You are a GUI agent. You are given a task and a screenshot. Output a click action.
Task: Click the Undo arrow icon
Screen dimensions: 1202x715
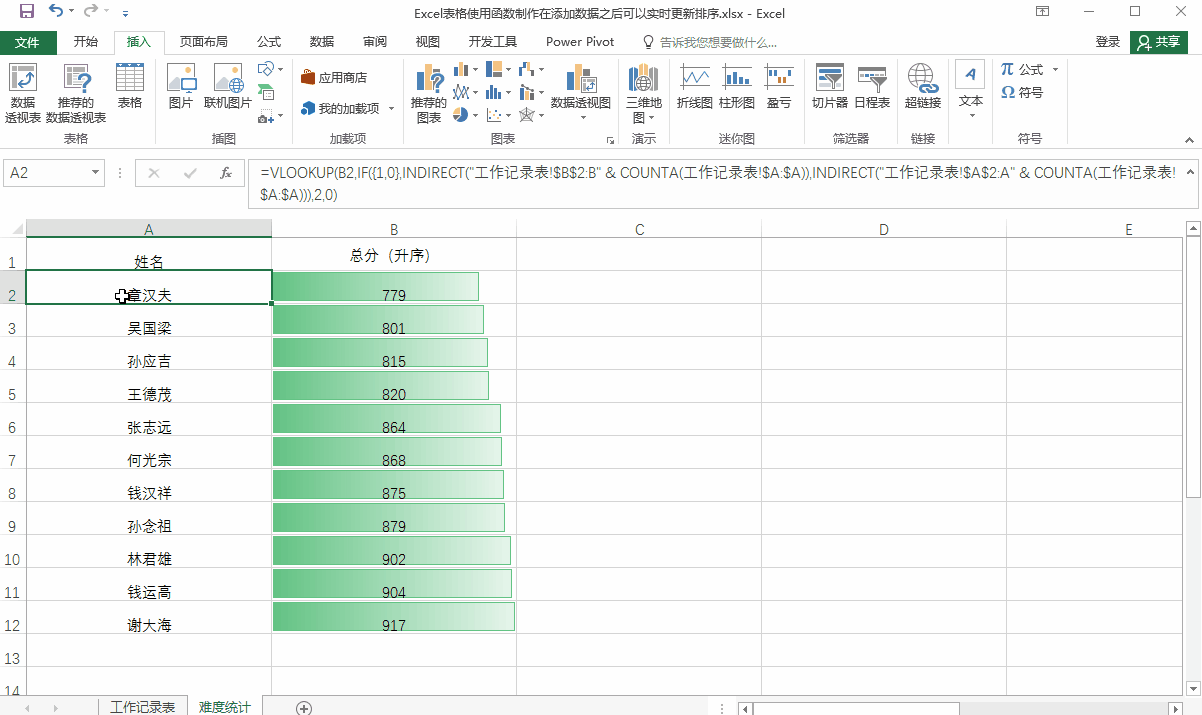(x=56, y=12)
